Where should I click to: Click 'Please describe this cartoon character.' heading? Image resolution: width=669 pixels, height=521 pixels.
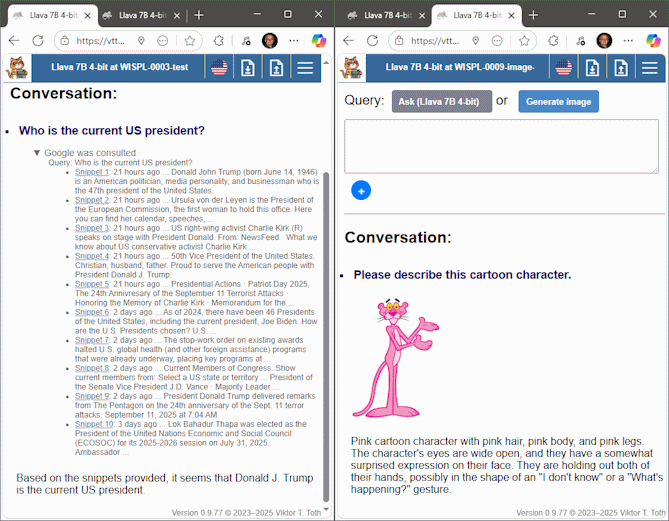coord(462,275)
